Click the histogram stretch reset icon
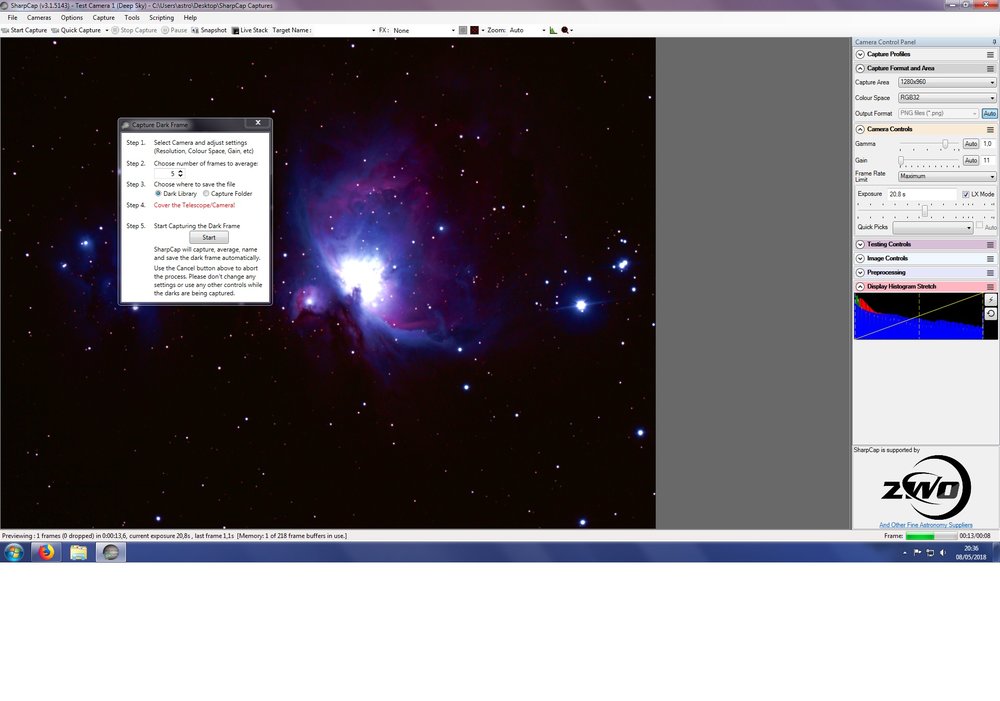This screenshot has width=1000, height=701. [x=991, y=314]
